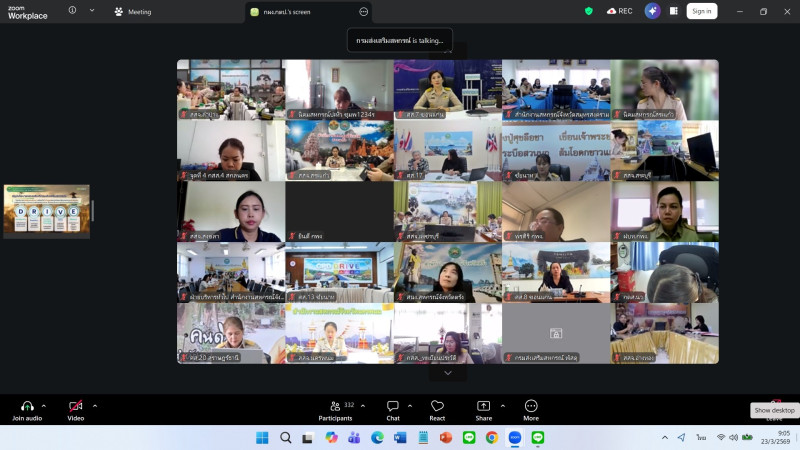Expand the Participants options caret
The height and width of the screenshot is (450, 800).
[366, 406]
